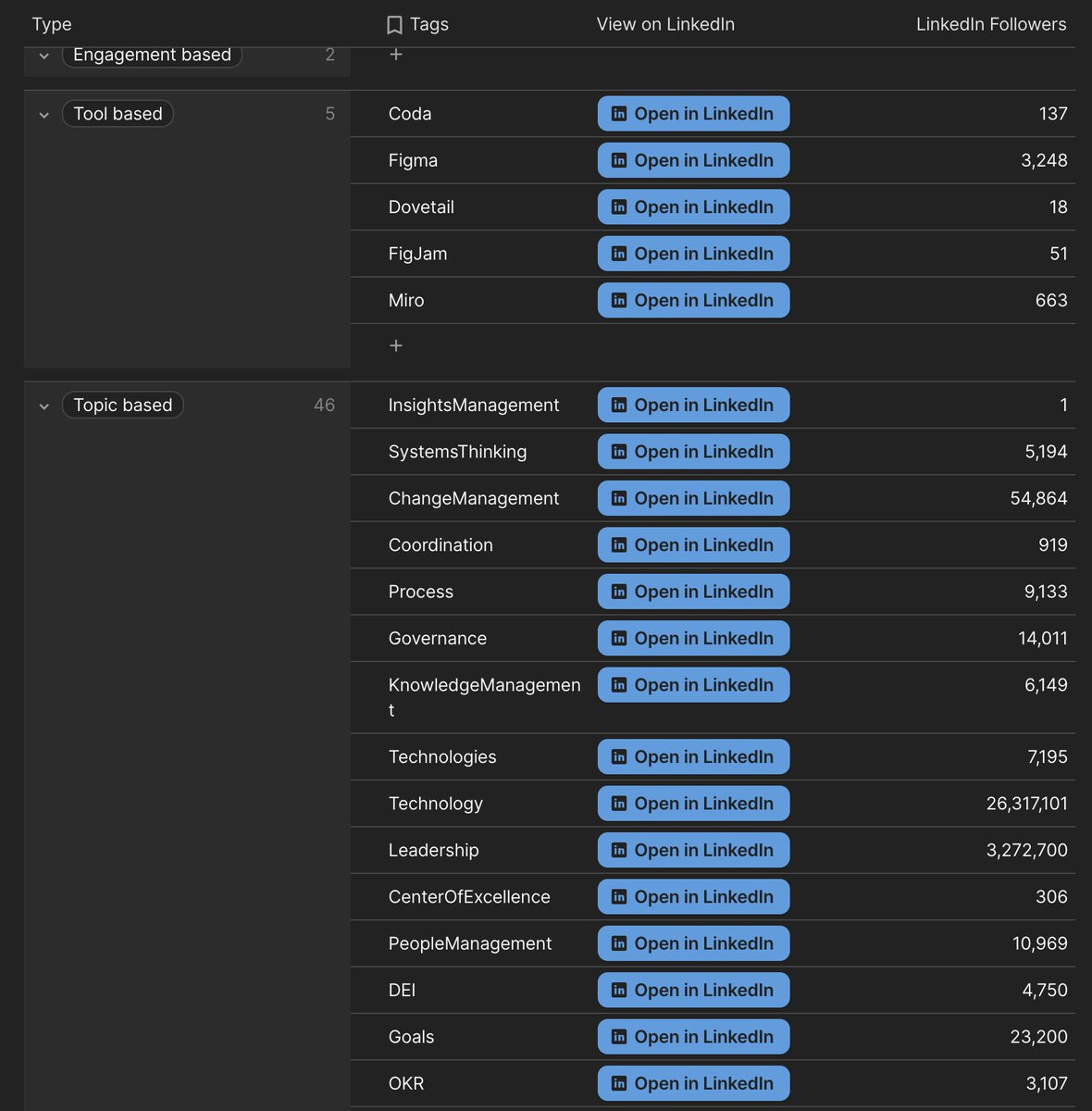Screen dimensions: 1092x1111
Task: Select the Tool based tag pill
Action: [x=118, y=114]
